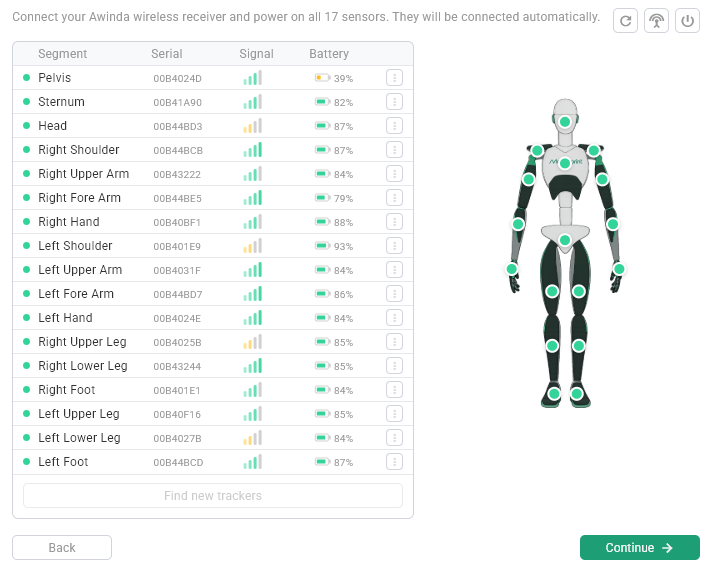This screenshot has width=711, height=572.
Task: Select the Sternum segment row label
Action: tap(61, 102)
